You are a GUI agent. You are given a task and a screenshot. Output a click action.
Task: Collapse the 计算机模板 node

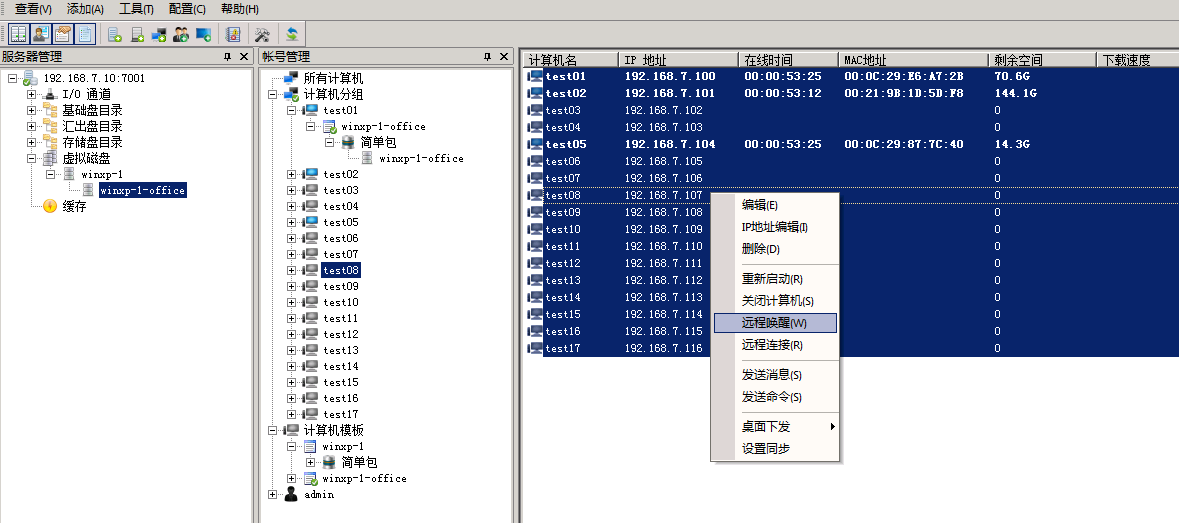click(273, 431)
